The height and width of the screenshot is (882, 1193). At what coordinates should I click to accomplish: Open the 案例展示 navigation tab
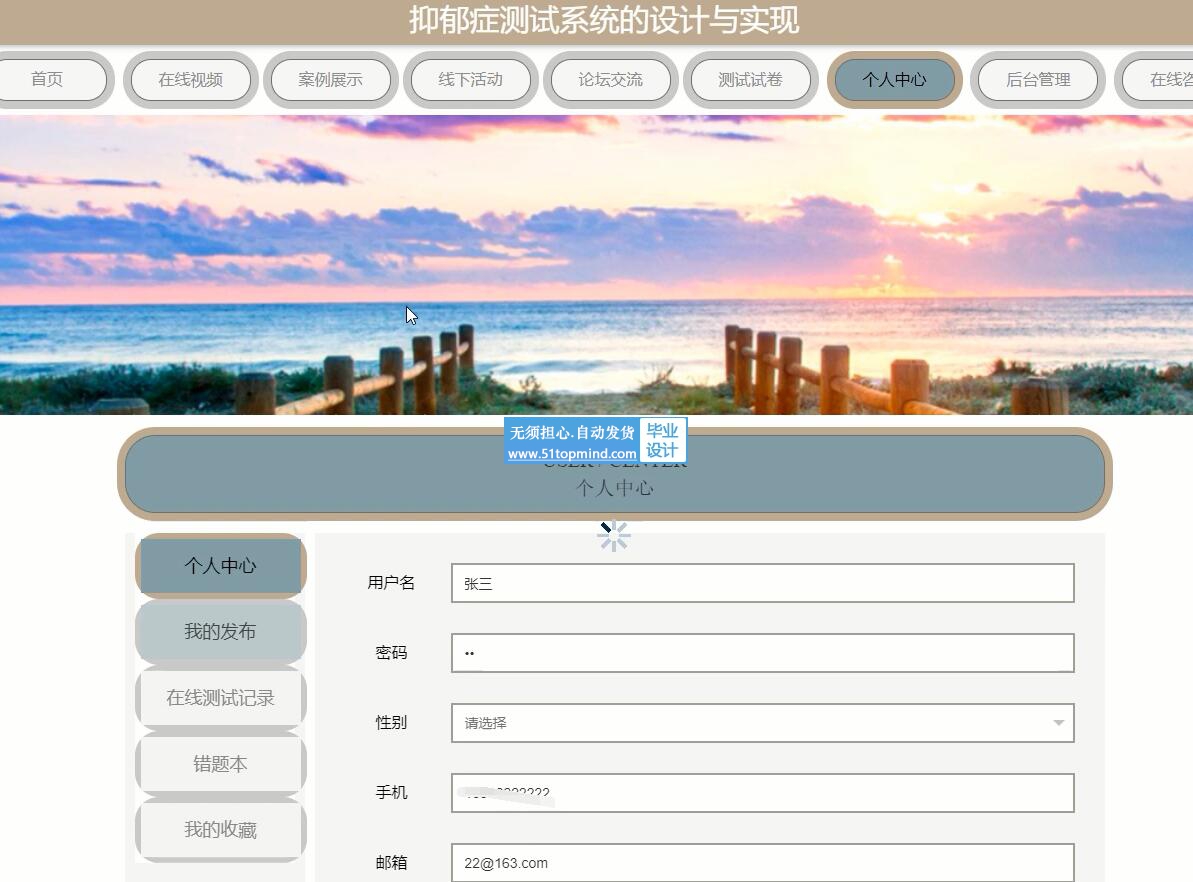330,80
